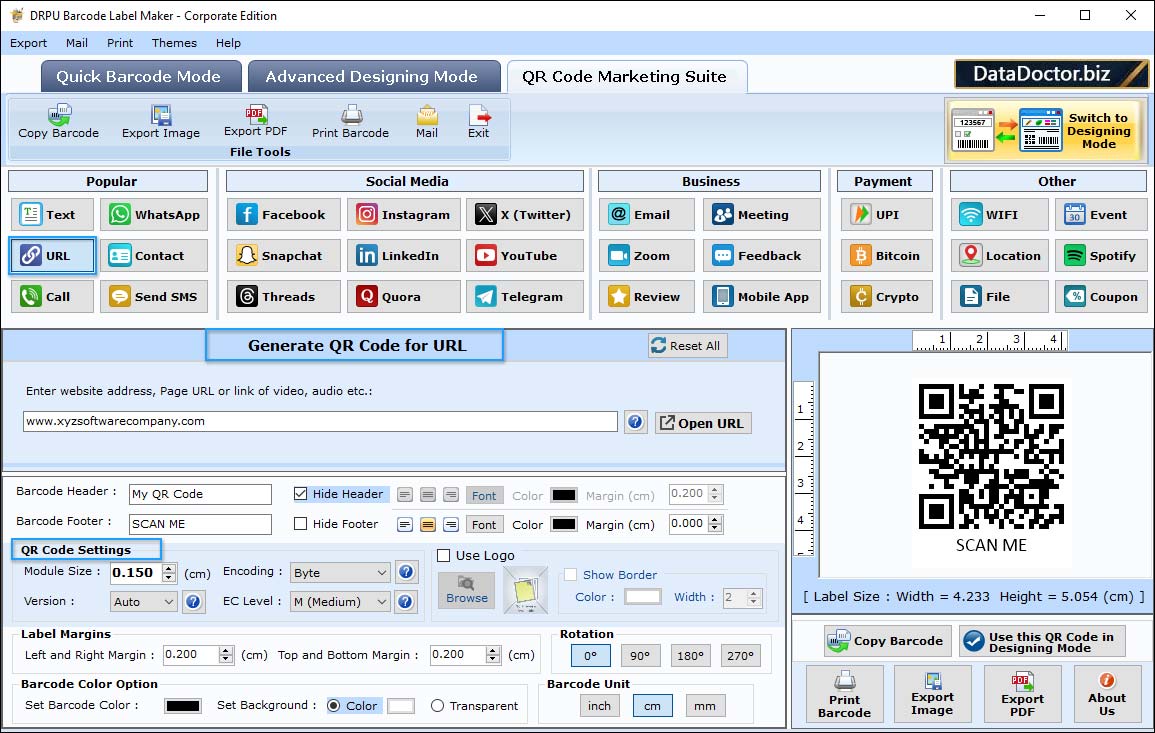Select the Telegram QR code type
1155x733 pixels.
524,297
